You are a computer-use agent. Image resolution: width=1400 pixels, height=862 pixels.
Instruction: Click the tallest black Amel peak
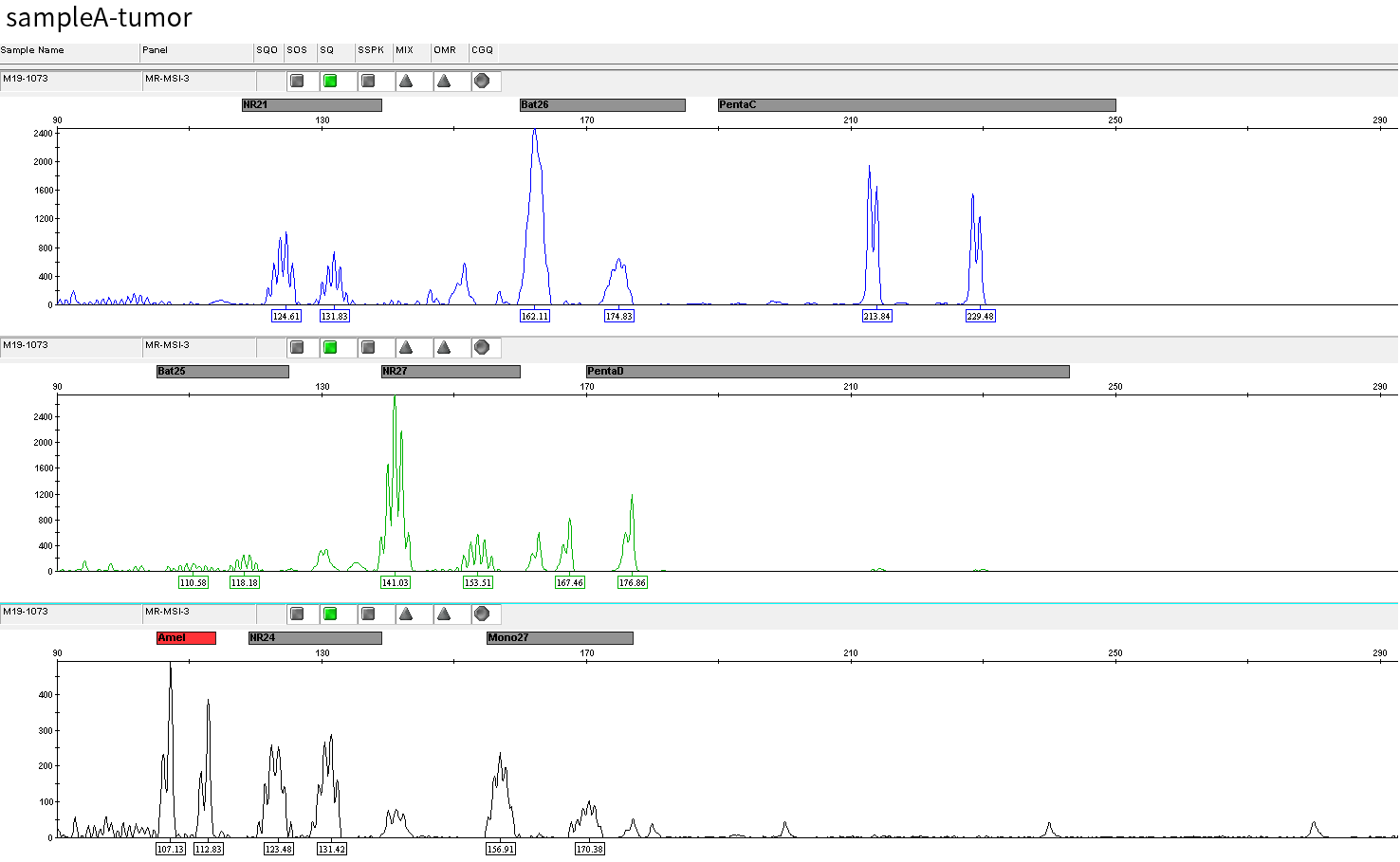170,749
